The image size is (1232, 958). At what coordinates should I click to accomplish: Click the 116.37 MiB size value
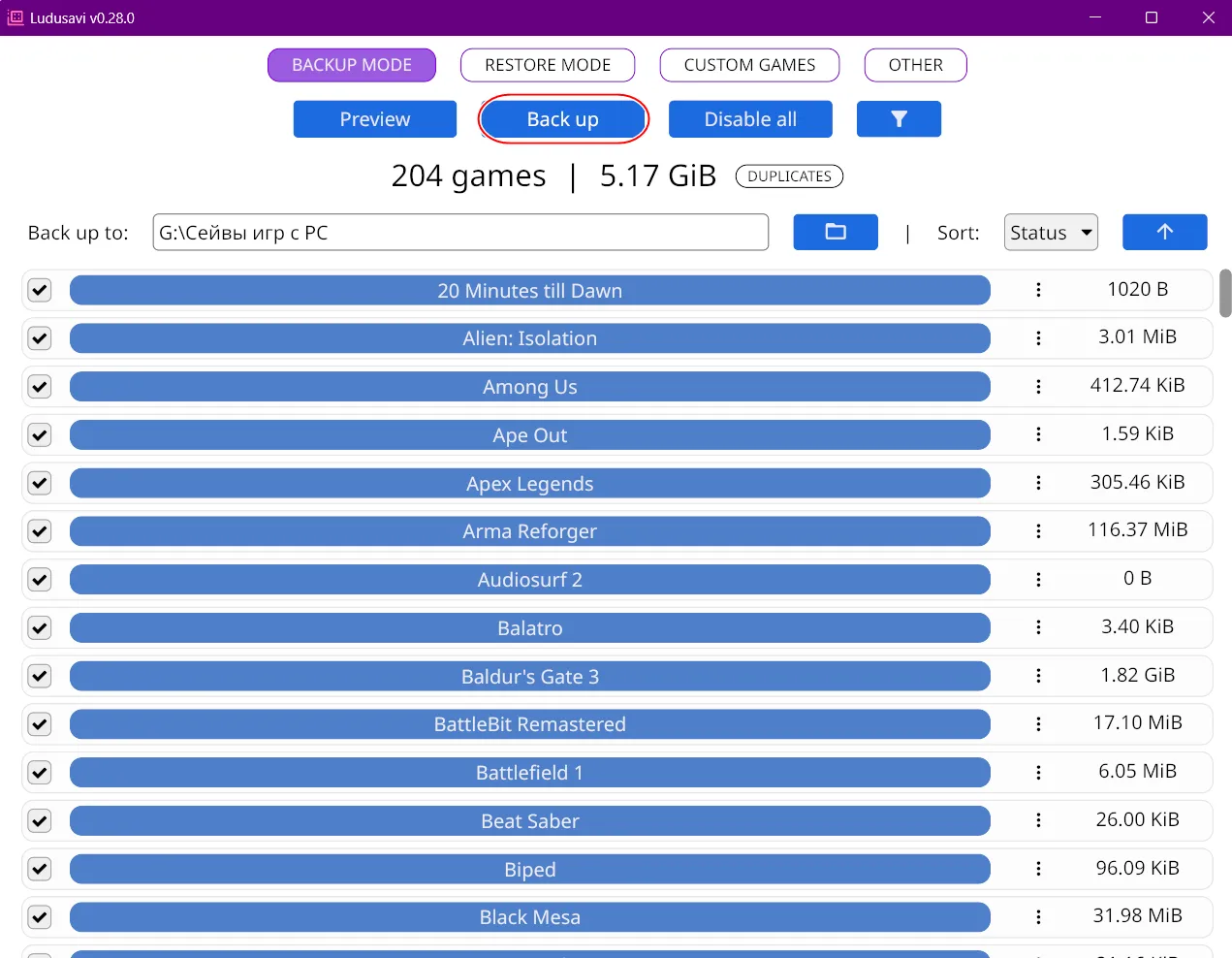click(x=1138, y=529)
